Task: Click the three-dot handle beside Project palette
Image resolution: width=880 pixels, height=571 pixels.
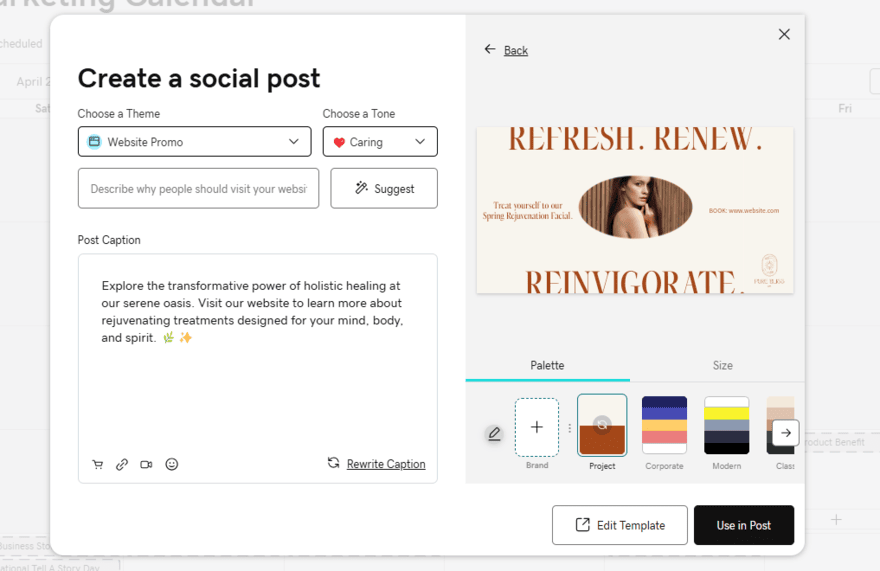Action: [570, 428]
